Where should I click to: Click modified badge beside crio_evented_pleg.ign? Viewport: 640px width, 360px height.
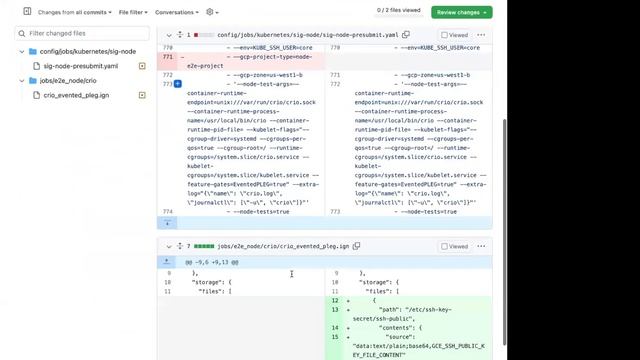(x=142, y=95)
